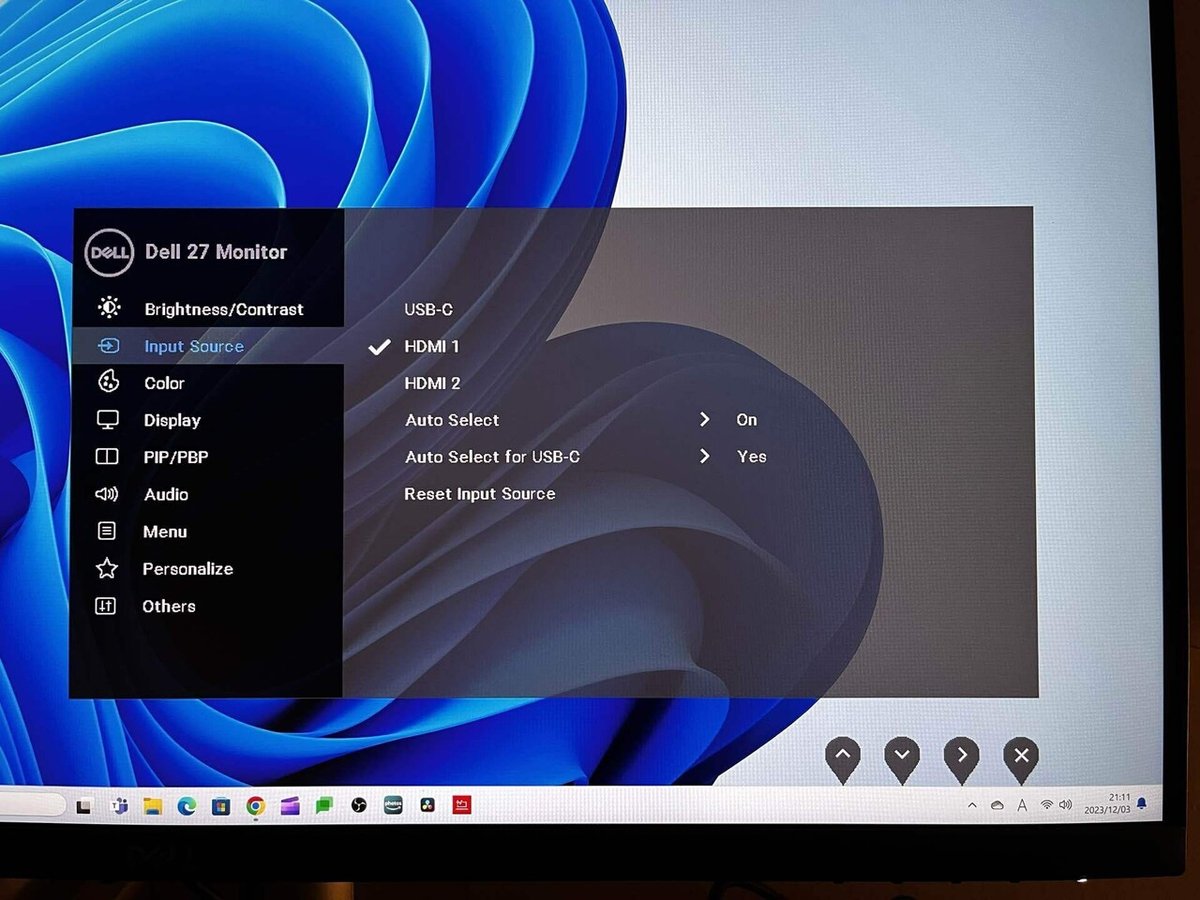Click the Input Source arrow icon
The height and width of the screenshot is (900, 1200).
click(x=108, y=346)
